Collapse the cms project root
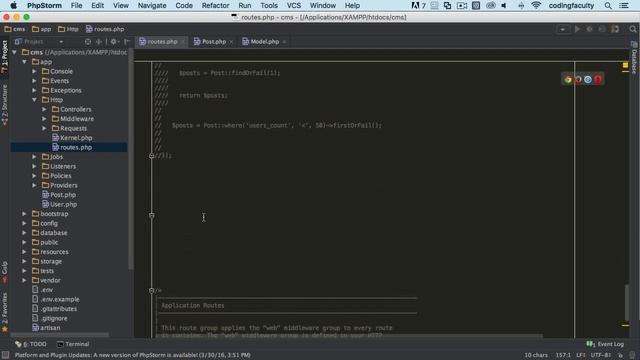The width and height of the screenshot is (640, 360). tap(15, 52)
